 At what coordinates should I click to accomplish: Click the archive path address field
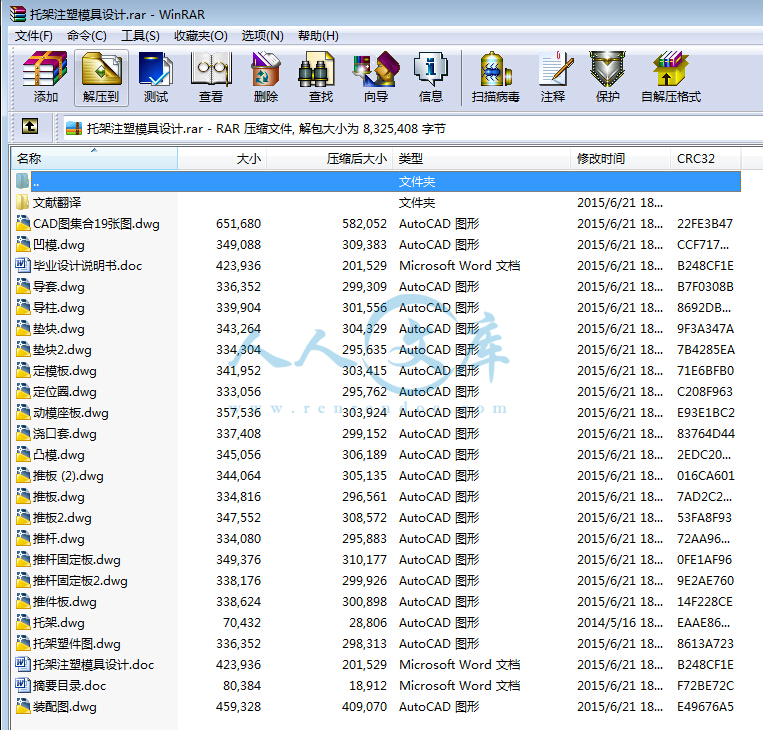[x=413, y=128]
